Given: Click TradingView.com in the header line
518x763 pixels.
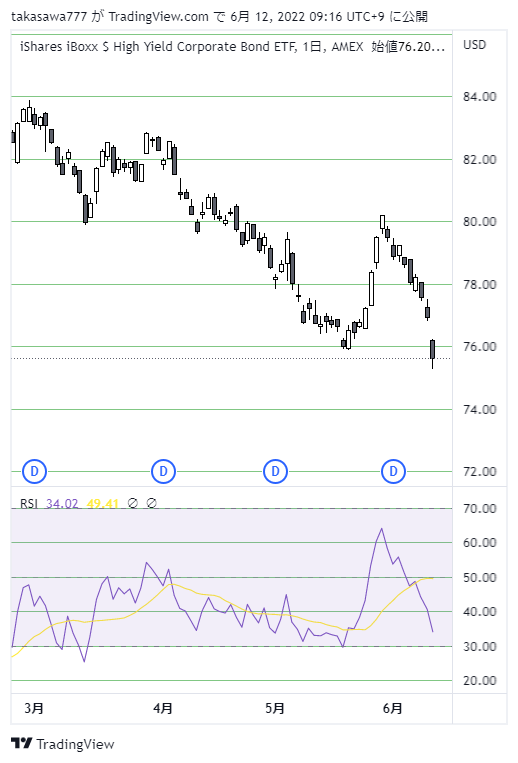Looking at the screenshot, I should (159, 17).
